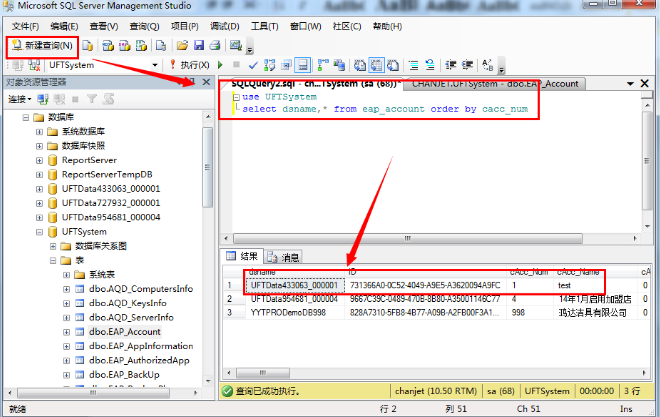Select dbo.AQD_ComputersInfo table
660x417 pixels.
coord(141,289)
